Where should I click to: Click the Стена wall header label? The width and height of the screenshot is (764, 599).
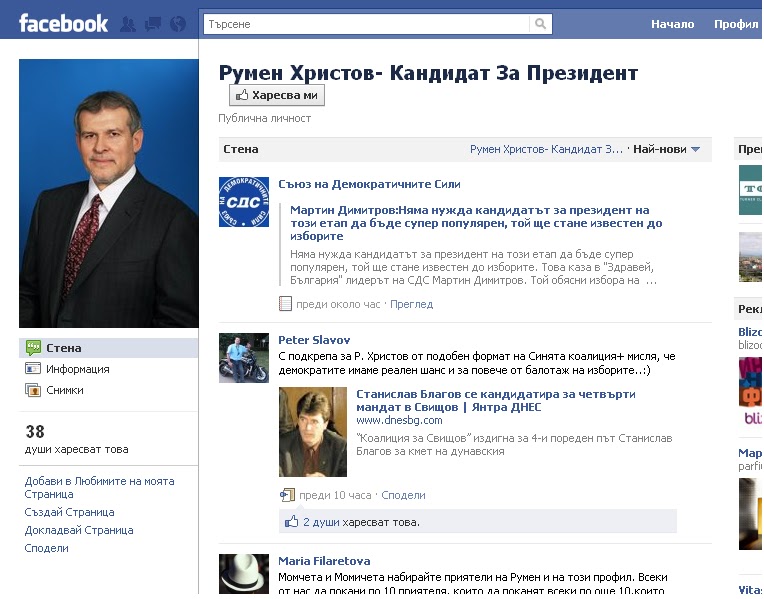point(241,149)
